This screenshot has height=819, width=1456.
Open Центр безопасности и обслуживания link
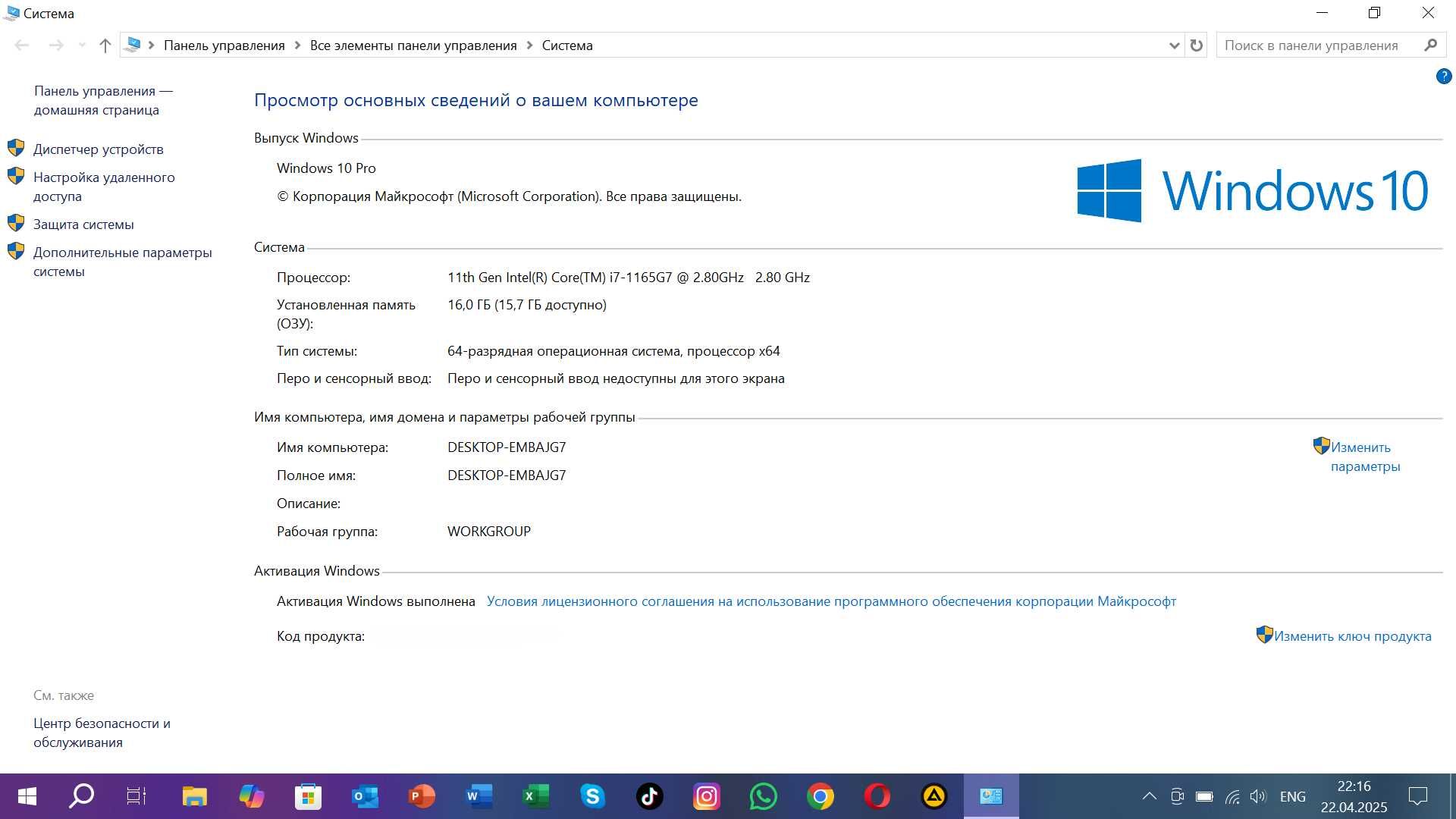[102, 733]
